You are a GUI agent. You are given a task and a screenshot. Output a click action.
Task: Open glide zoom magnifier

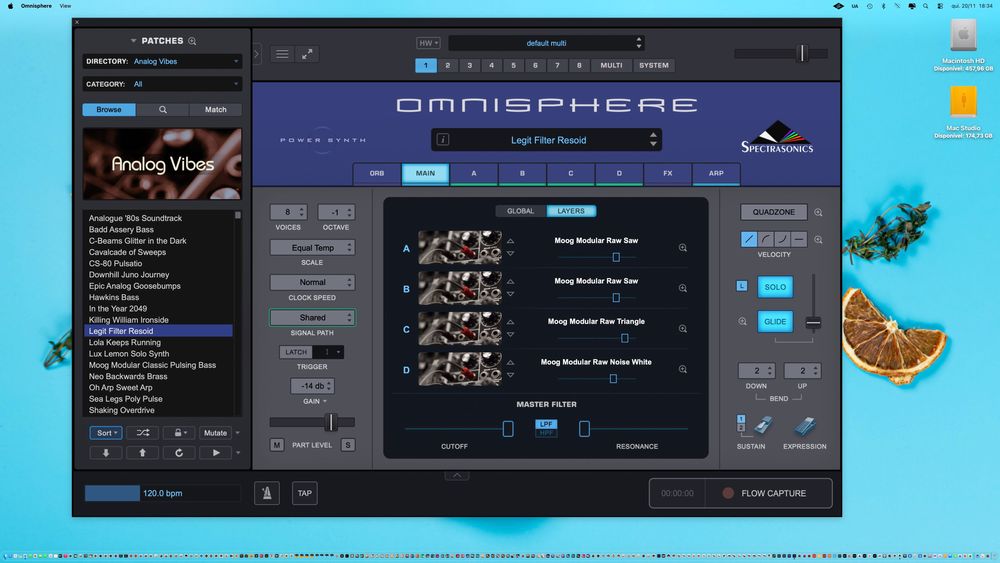pyautogui.click(x=742, y=321)
